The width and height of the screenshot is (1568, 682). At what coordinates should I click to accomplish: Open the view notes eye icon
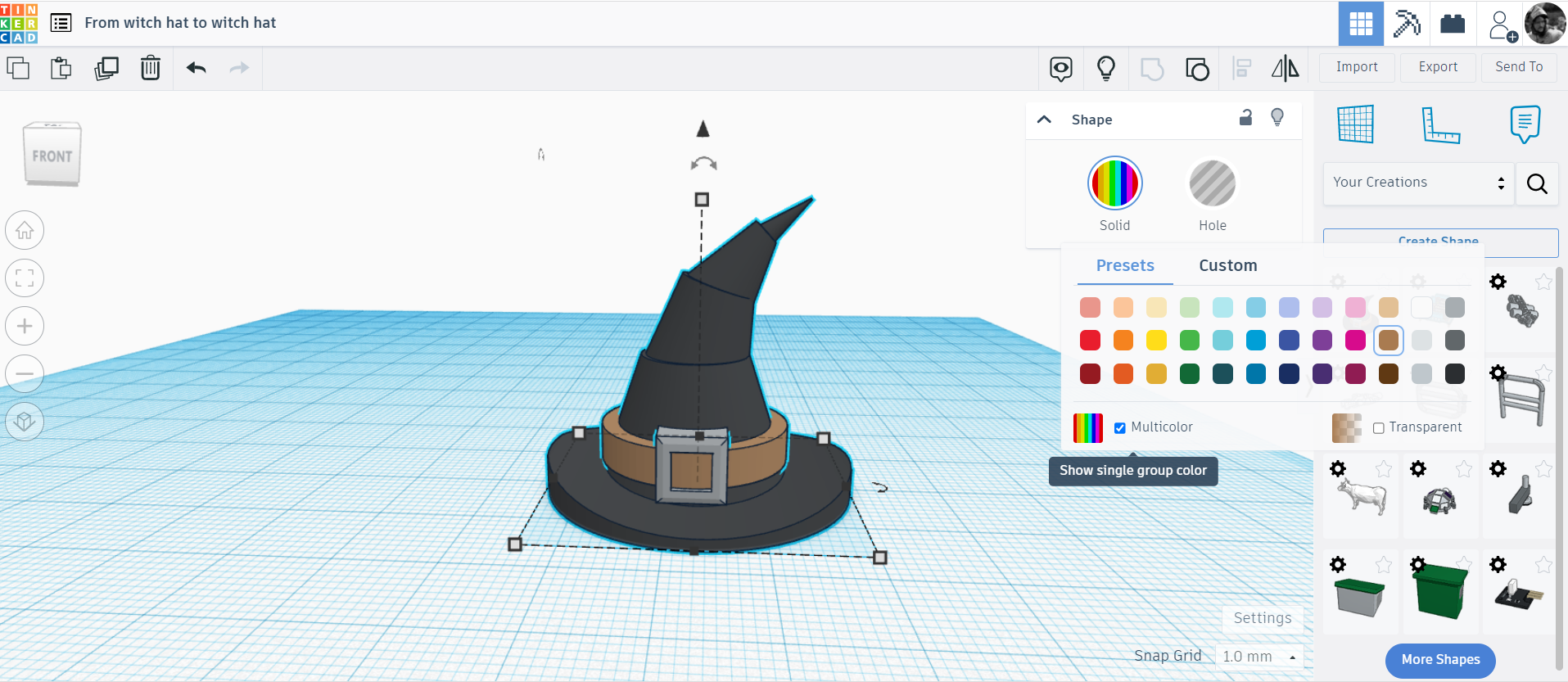1061,69
